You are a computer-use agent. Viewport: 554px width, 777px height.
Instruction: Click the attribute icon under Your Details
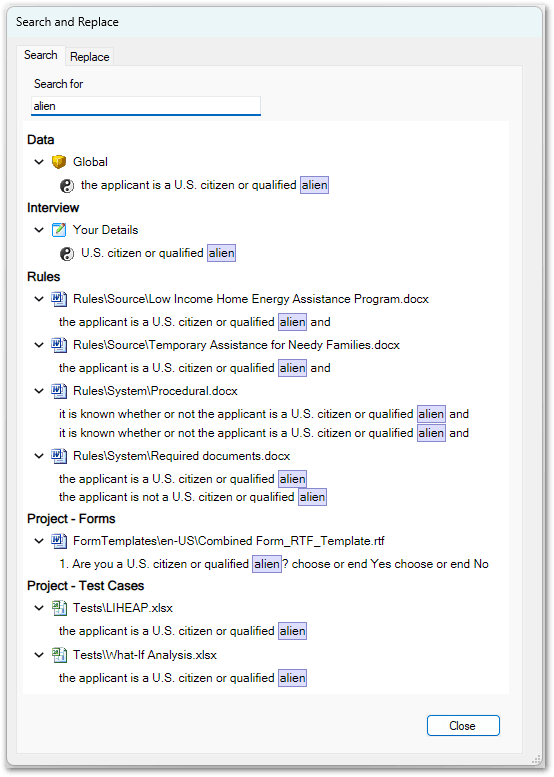67,254
